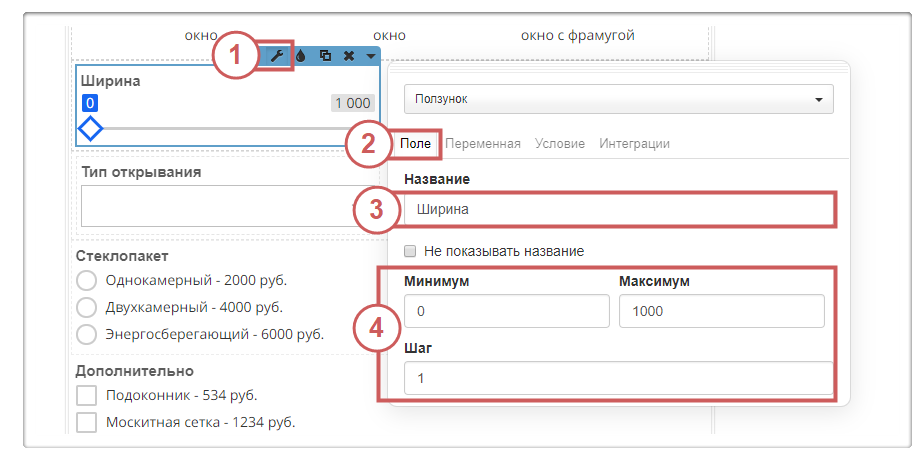The height and width of the screenshot is (459, 923).
Task: Choose the Двухкамерный - 4000 руб. option
Action: [87, 307]
